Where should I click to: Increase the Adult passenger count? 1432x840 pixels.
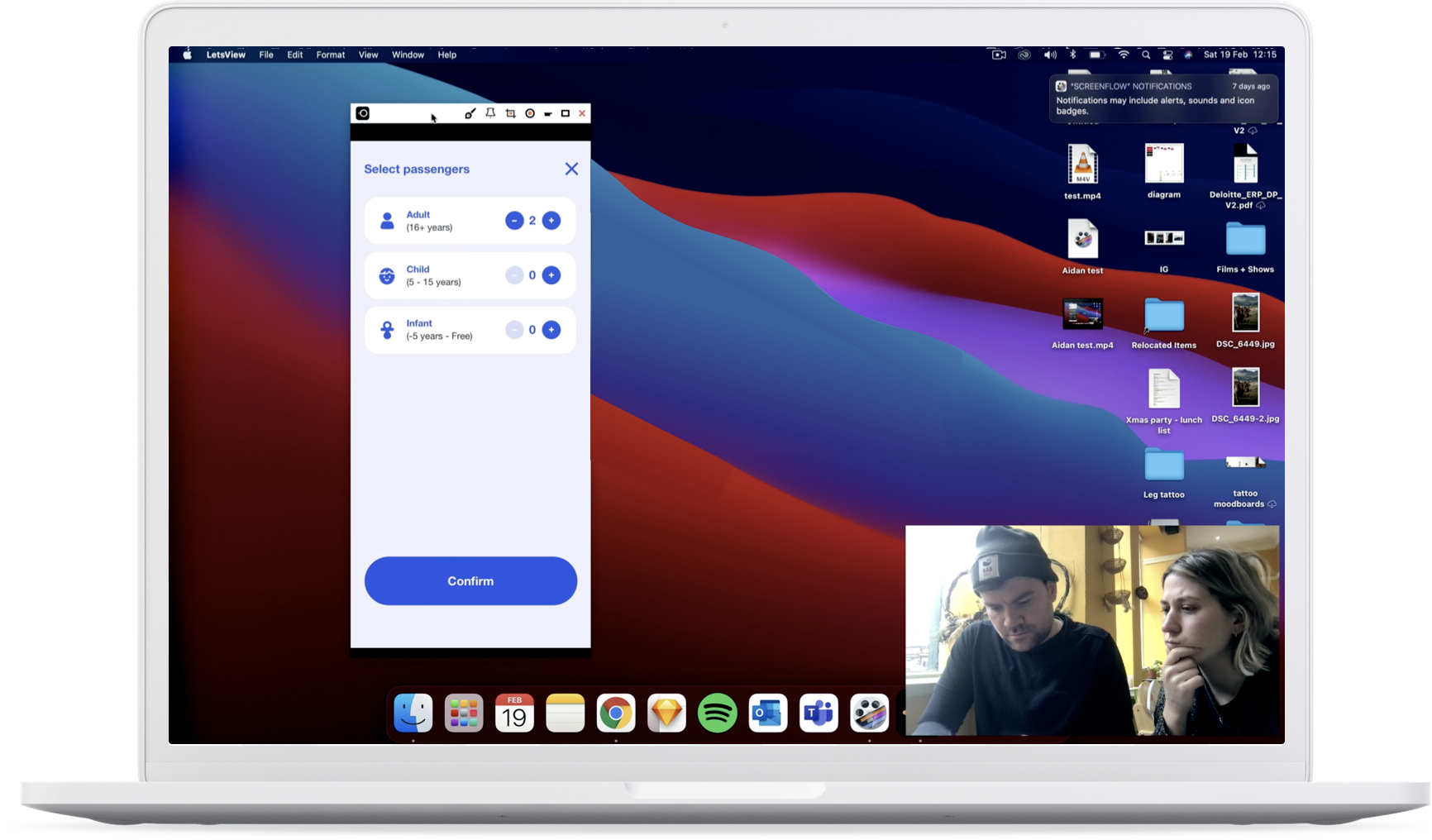(551, 221)
